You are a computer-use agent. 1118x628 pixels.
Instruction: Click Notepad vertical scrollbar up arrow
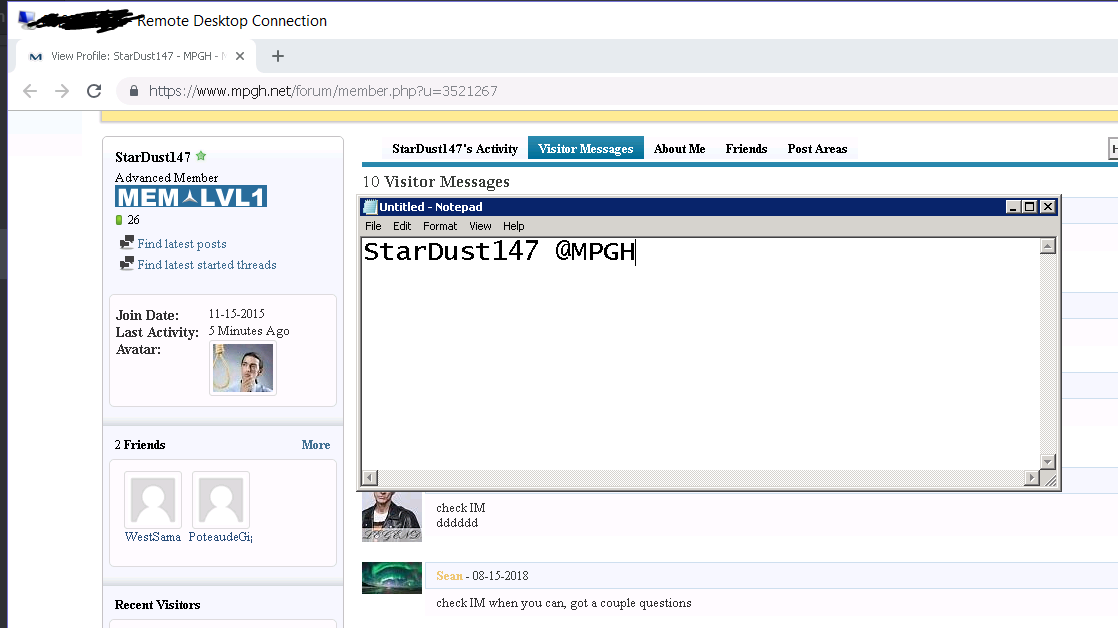tap(1047, 246)
